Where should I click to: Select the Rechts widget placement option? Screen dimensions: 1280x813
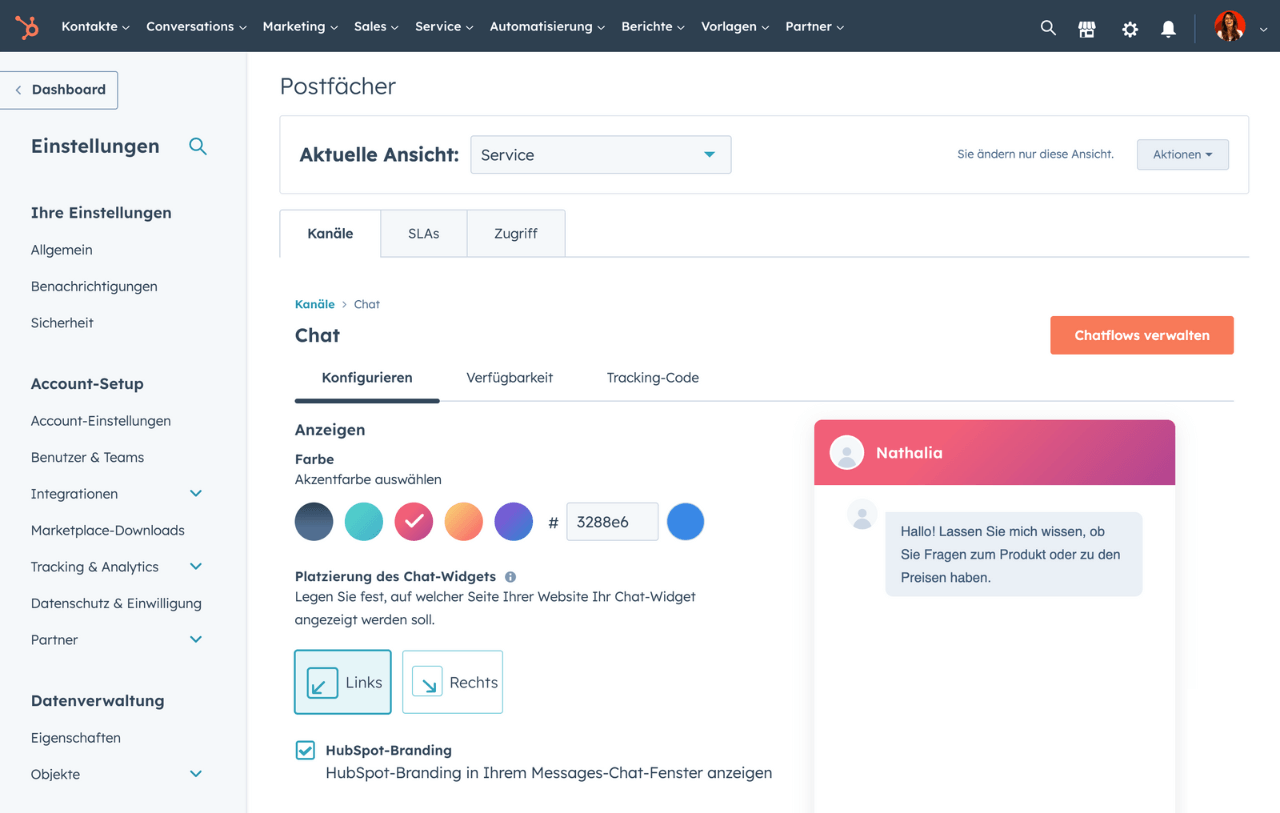point(452,682)
